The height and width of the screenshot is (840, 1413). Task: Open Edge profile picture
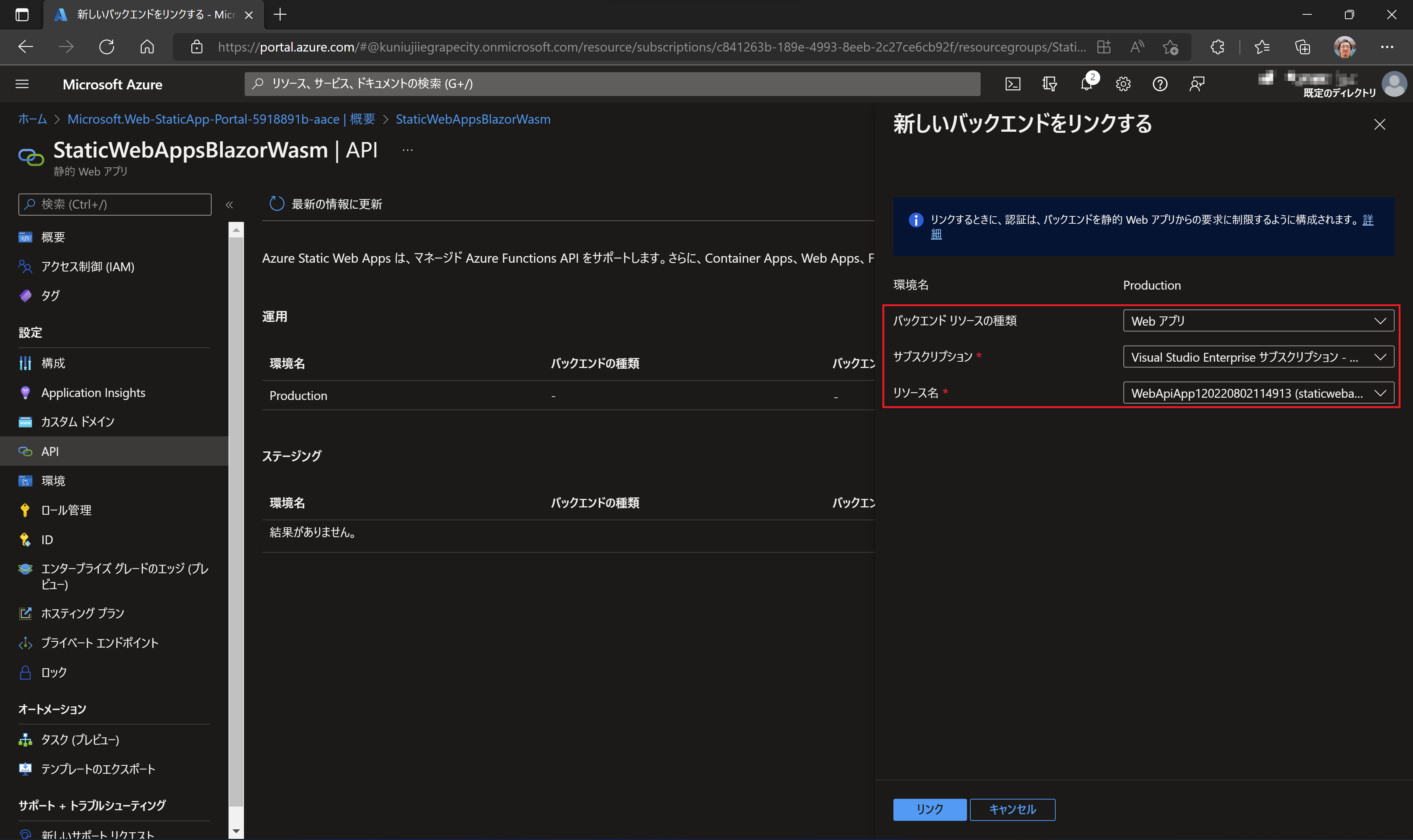coord(1345,47)
